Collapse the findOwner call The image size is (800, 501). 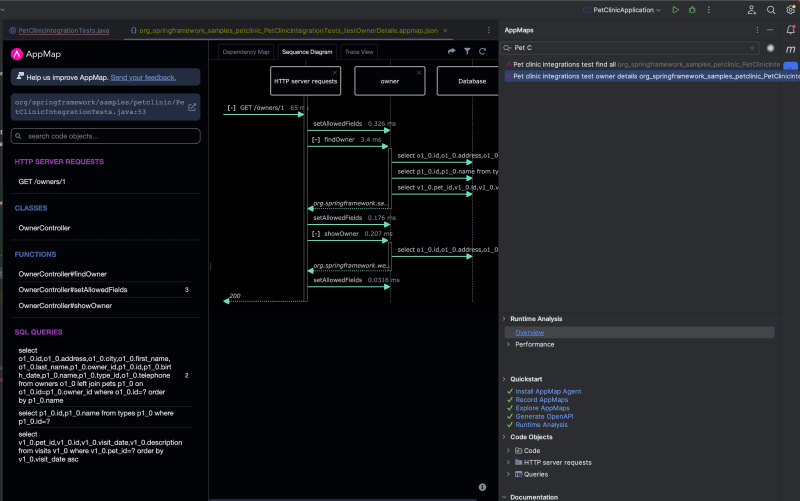tap(316, 140)
